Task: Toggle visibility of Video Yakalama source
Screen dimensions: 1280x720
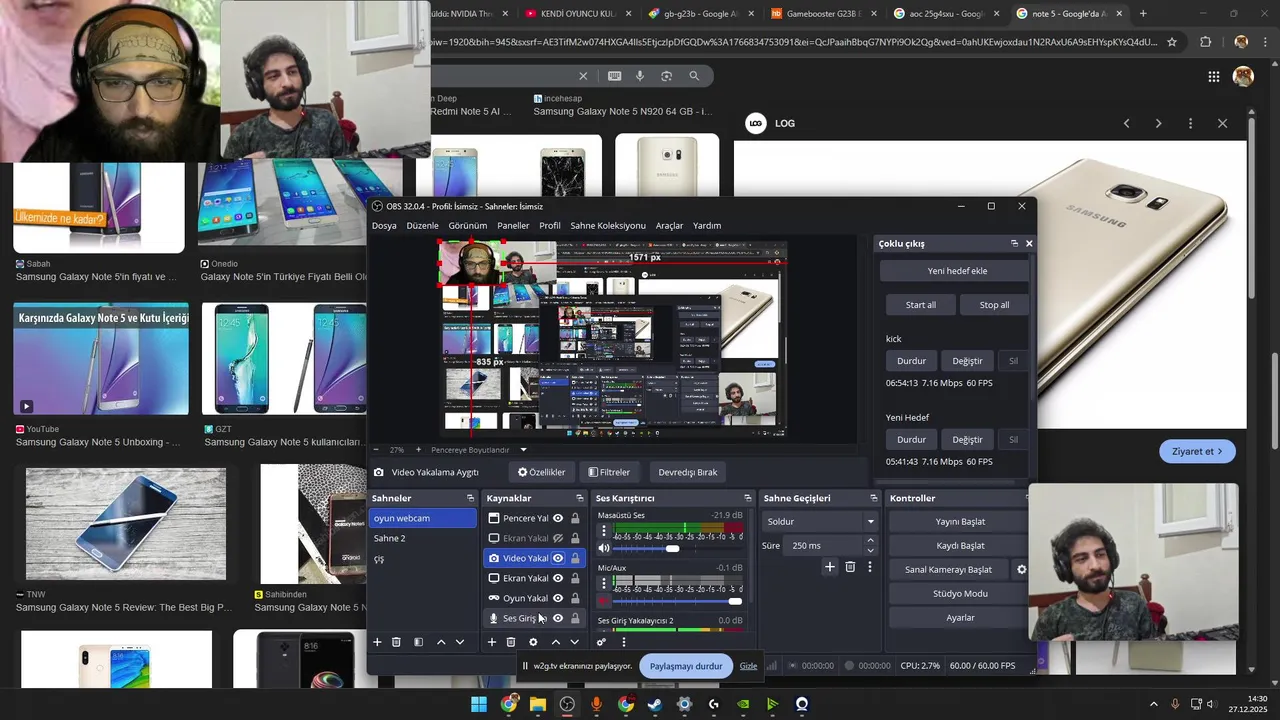Action: coord(558,558)
